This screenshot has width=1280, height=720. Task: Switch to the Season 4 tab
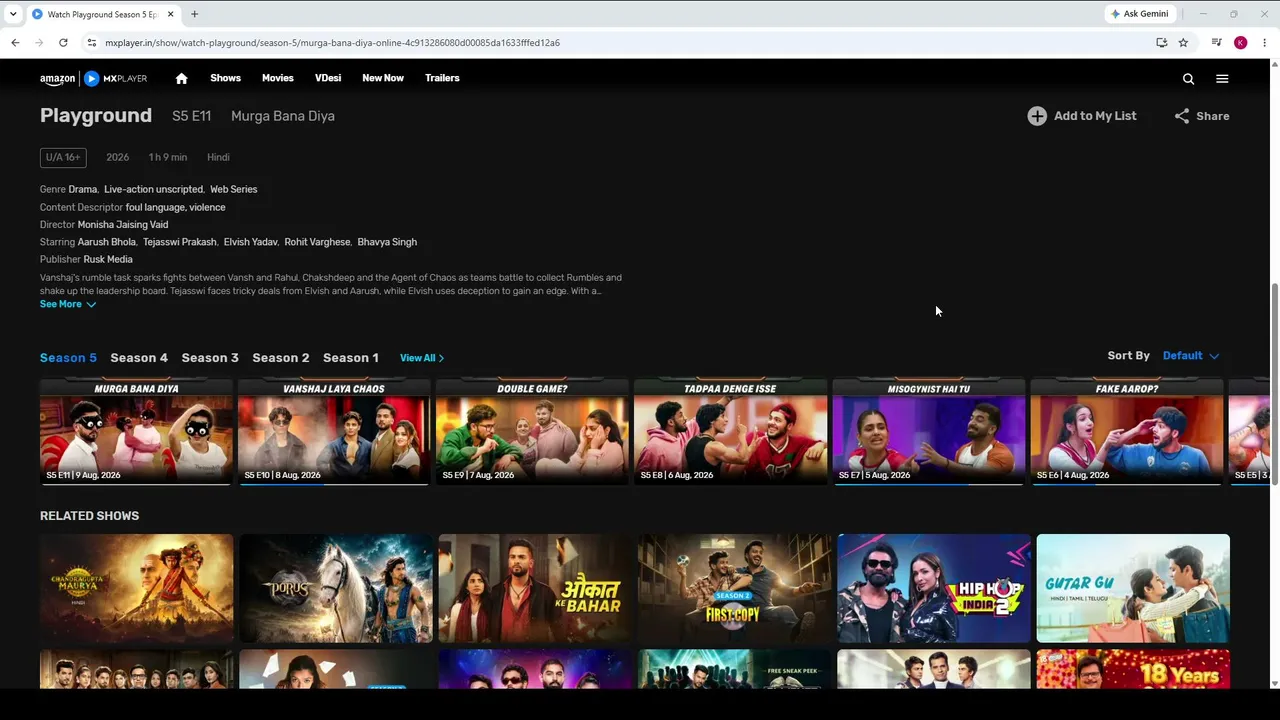(139, 358)
